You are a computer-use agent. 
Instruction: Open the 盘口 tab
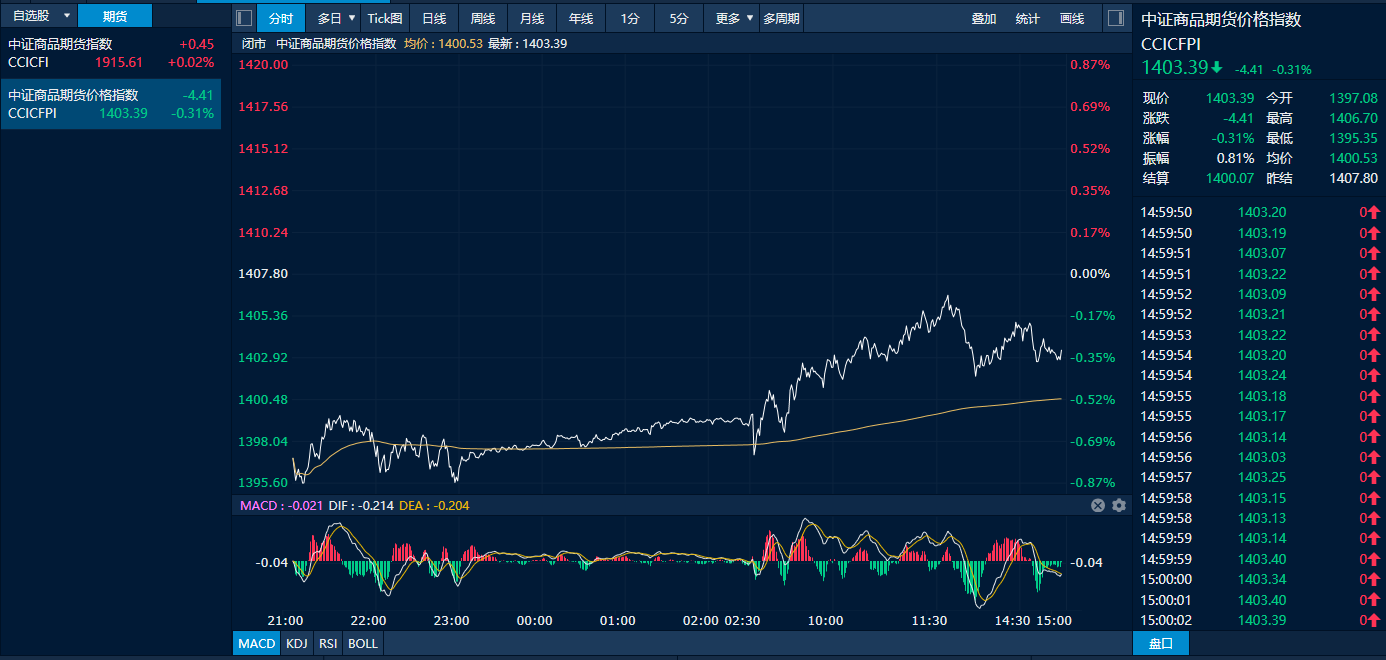[1161, 643]
